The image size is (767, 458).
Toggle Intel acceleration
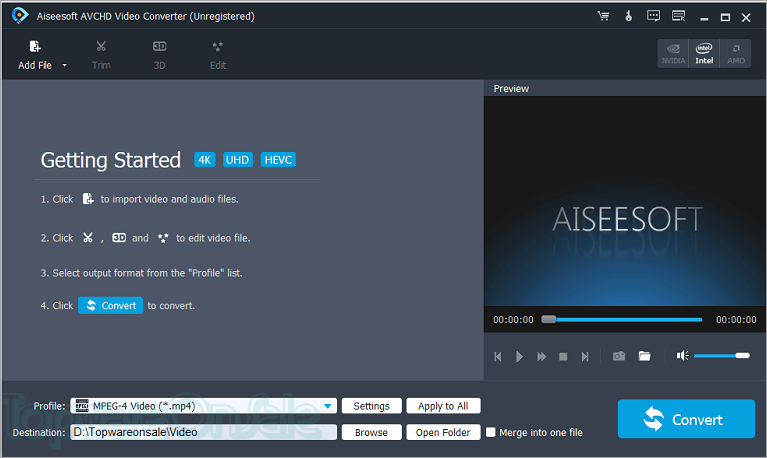tap(704, 54)
